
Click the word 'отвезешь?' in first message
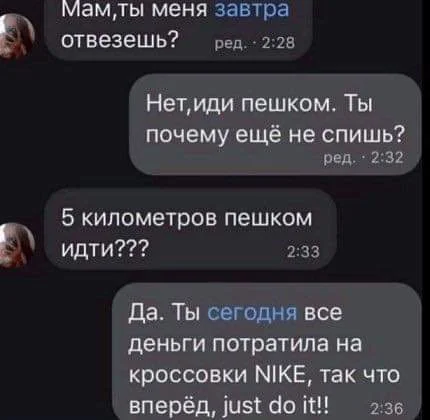(x=119, y=40)
